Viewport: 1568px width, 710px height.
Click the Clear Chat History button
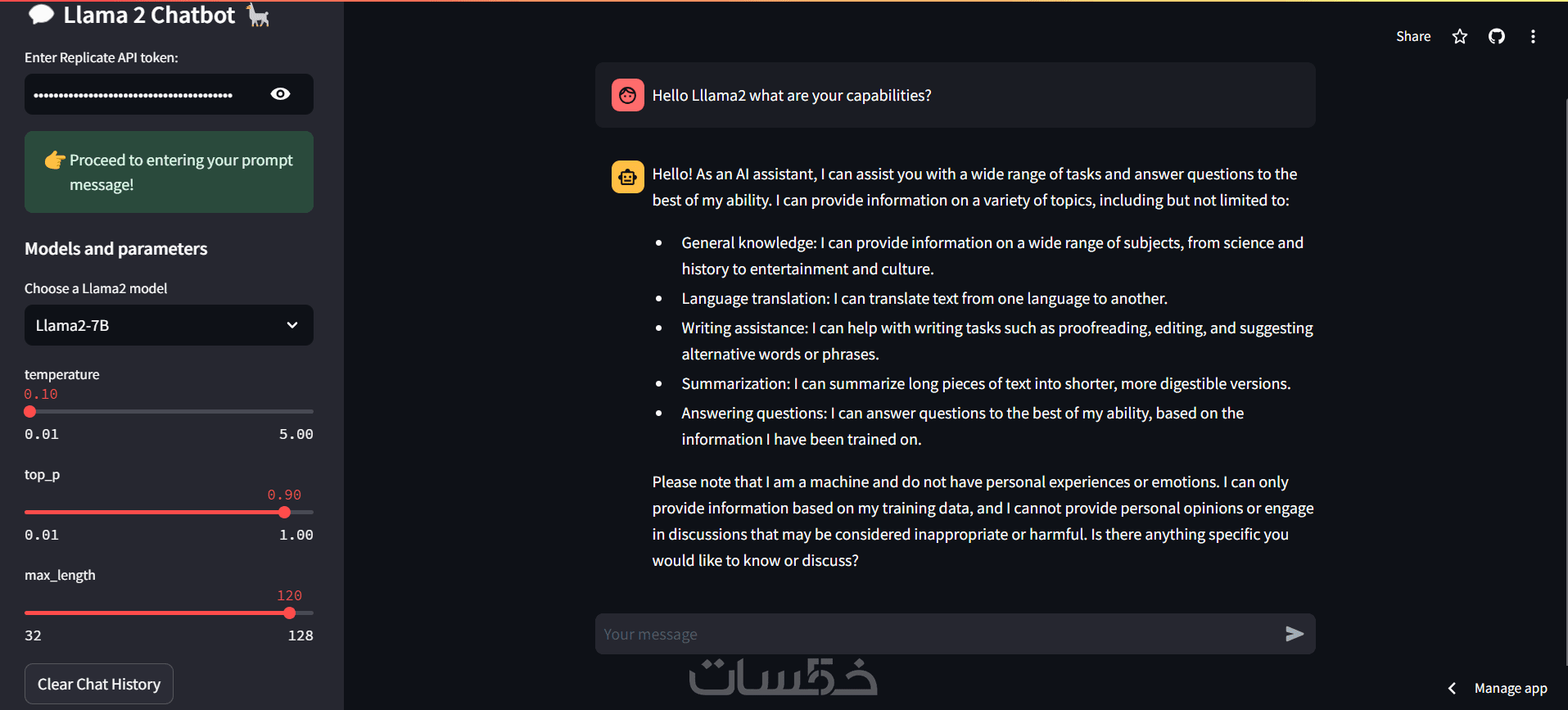click(99, 684)
